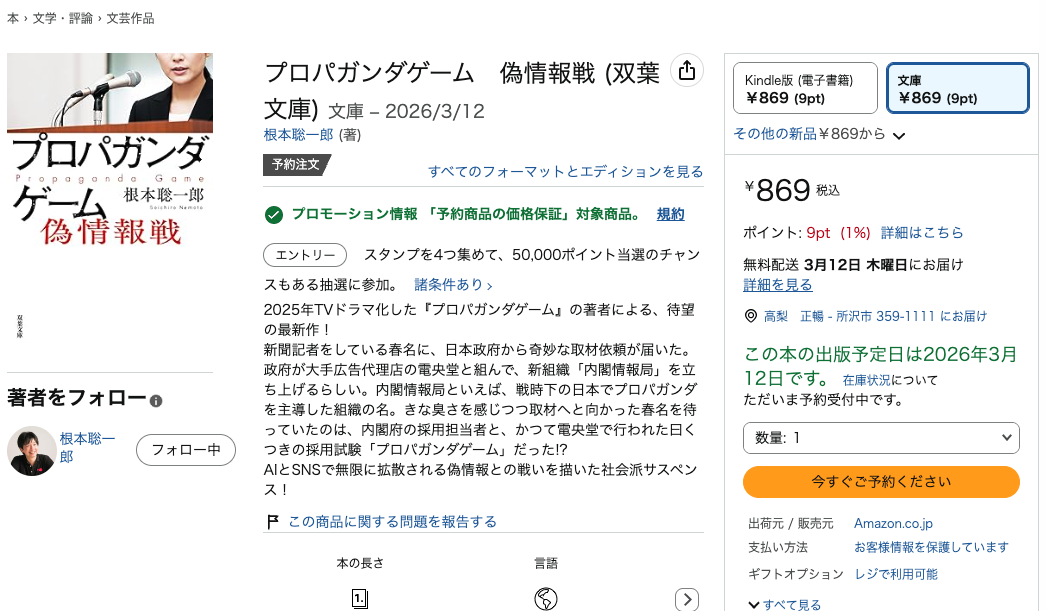This screenshot has width=1047, height=611.
Task: Click the book length page icon
Action: [x=360, y=599]
